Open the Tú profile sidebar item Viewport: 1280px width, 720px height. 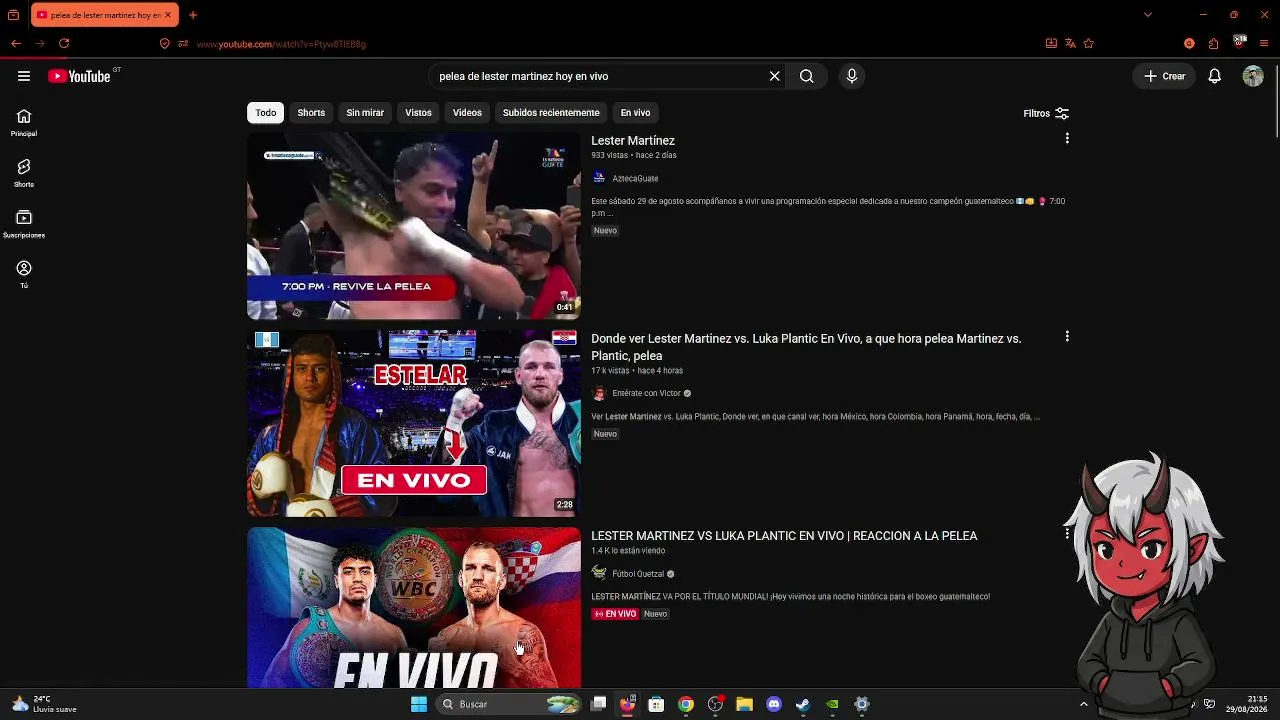[x=24, y=275]
